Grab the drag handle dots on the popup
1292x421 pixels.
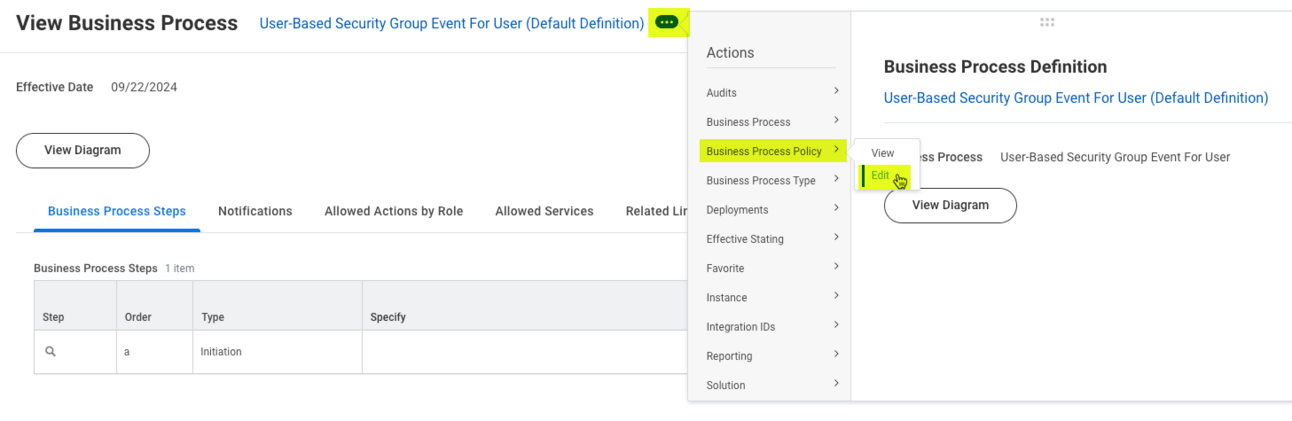pyautogui.click(x=1047, y=22)
